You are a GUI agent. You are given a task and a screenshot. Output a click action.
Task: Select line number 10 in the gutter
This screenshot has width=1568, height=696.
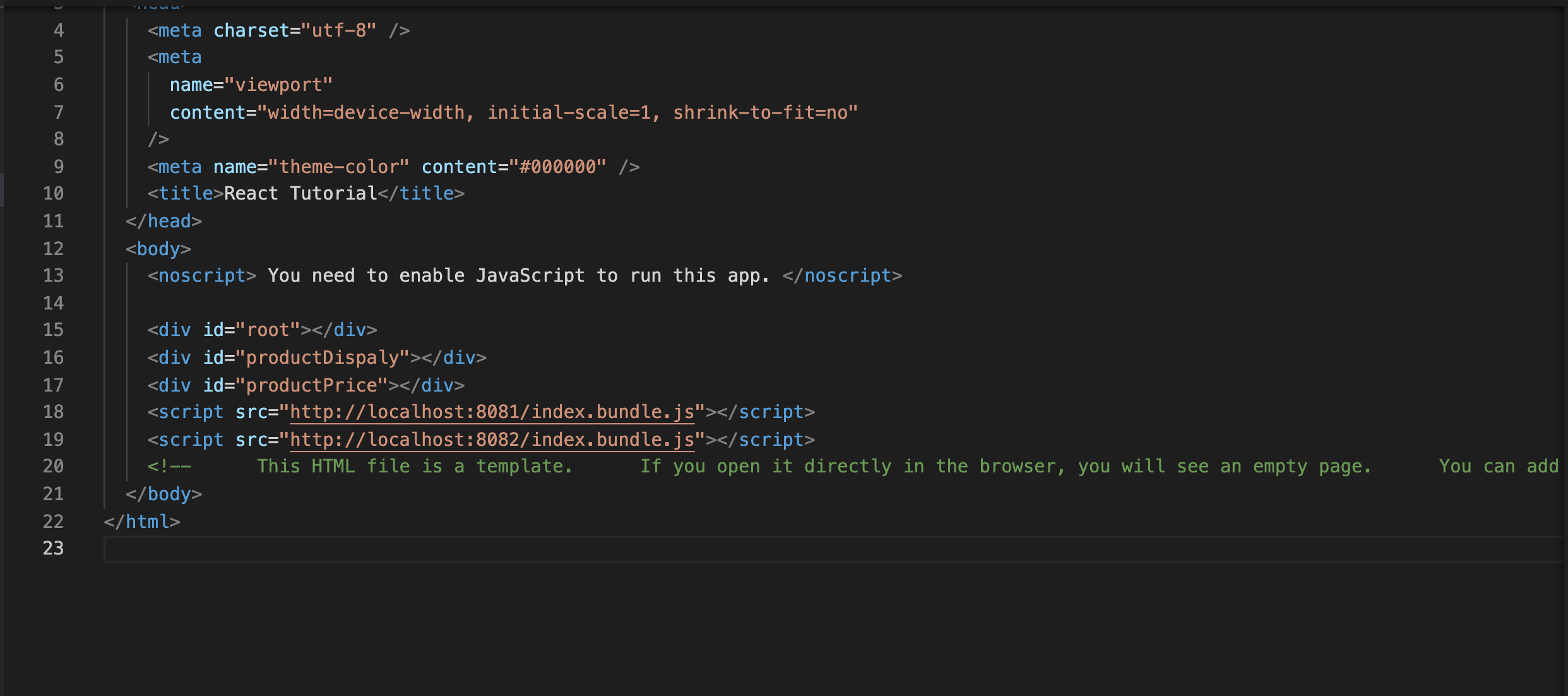tap(54, 193)
